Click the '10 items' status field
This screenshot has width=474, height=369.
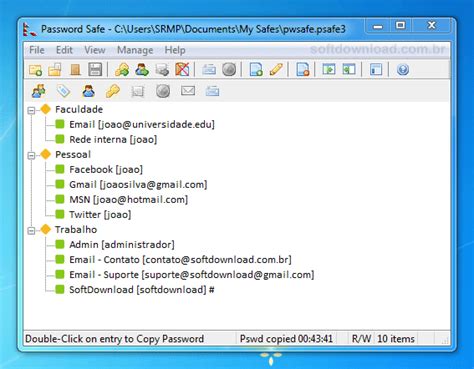[x=396, y=339]
